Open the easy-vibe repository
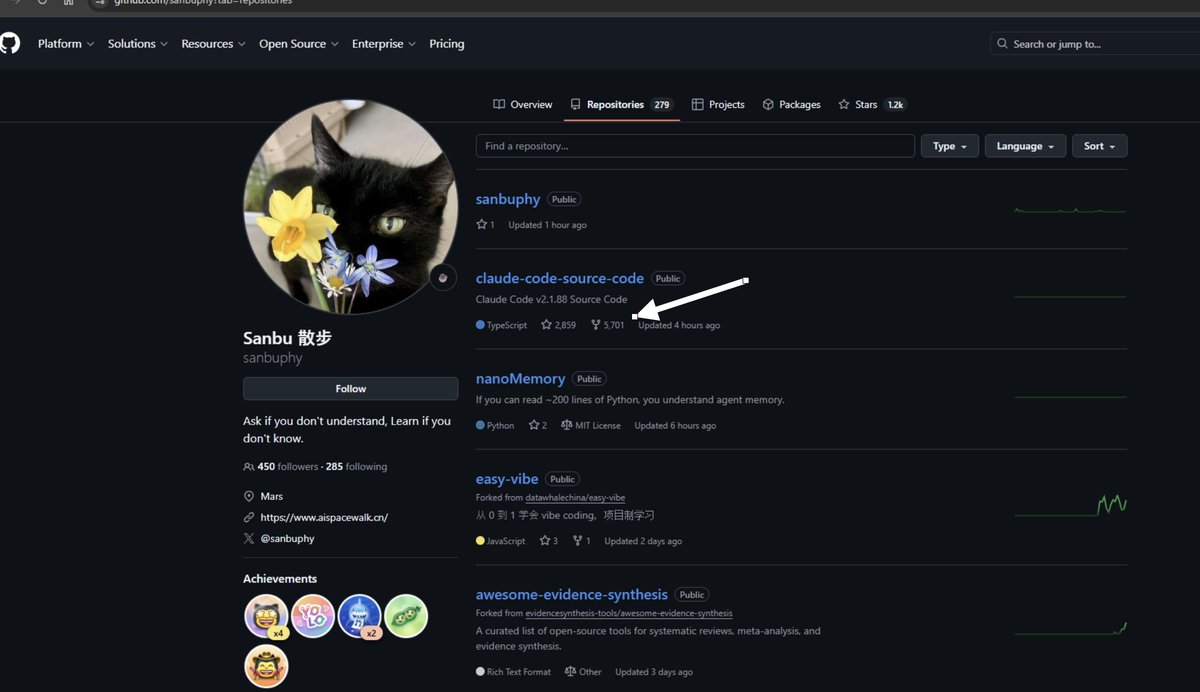This screenshot has width=1200, height=692. [507, 479]
